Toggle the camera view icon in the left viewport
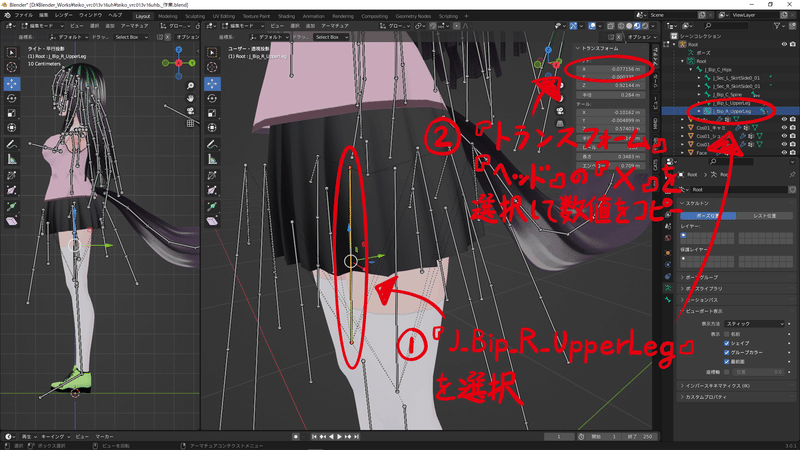Image resolution: width=800 pixels, height=450 pixels. point(190,111)
